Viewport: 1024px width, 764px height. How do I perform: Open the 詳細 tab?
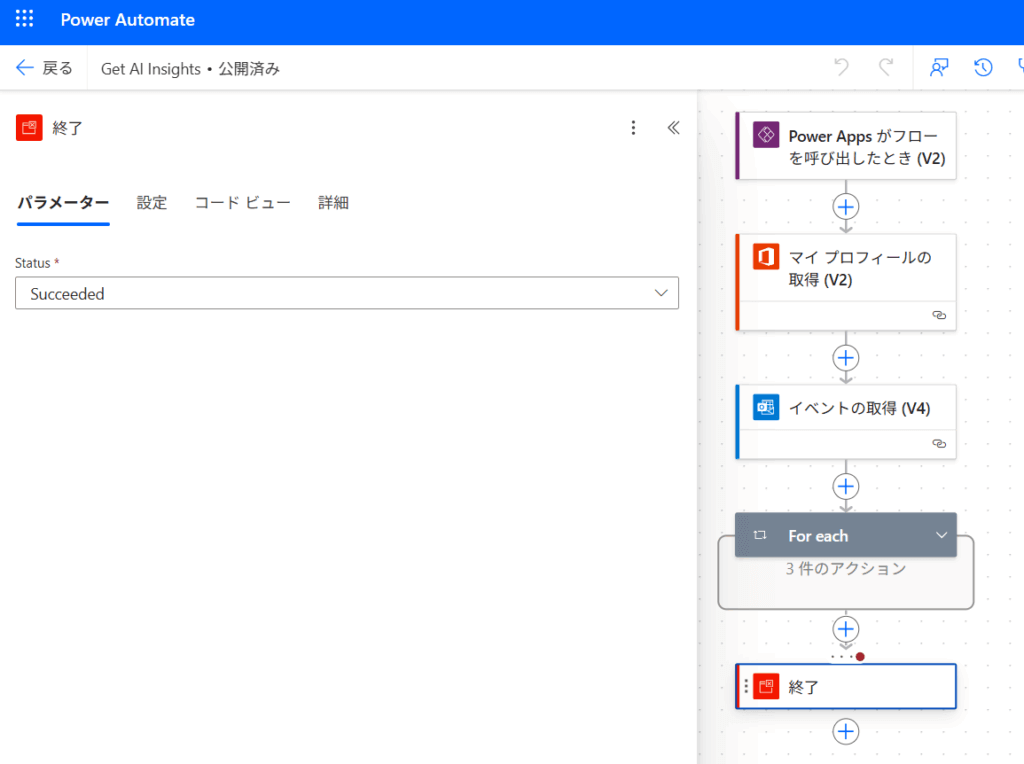[333, 202]
